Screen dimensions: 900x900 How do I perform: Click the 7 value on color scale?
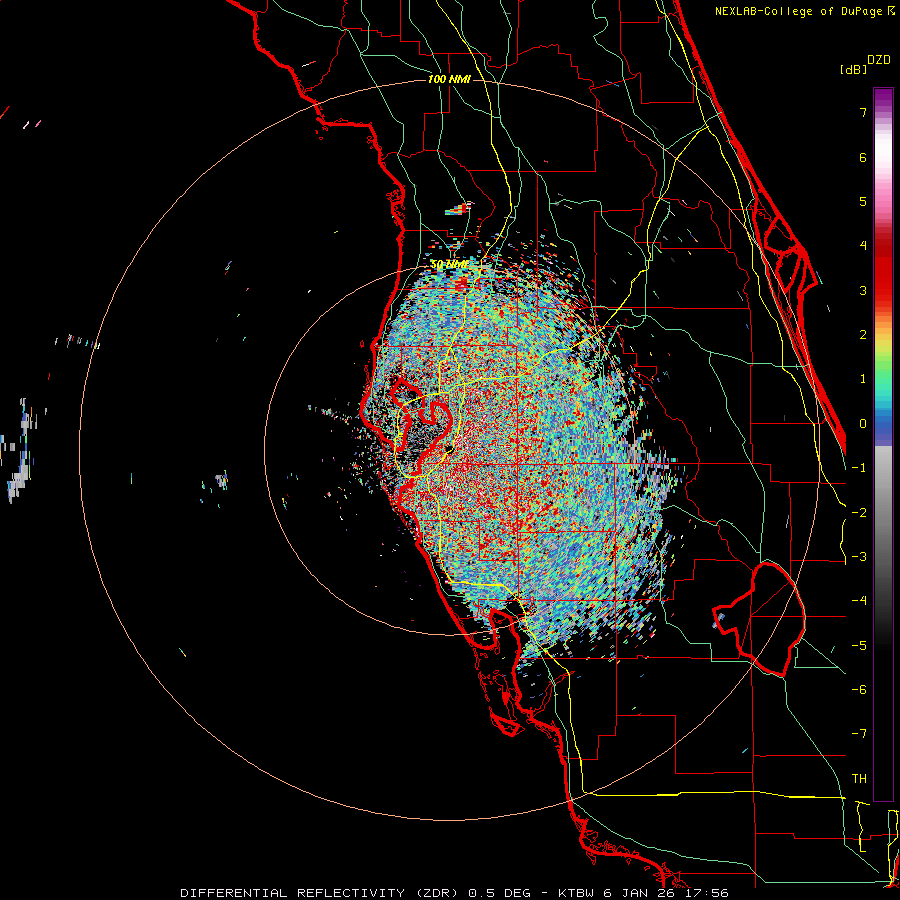pyautogui.click(x=863, y=112)
